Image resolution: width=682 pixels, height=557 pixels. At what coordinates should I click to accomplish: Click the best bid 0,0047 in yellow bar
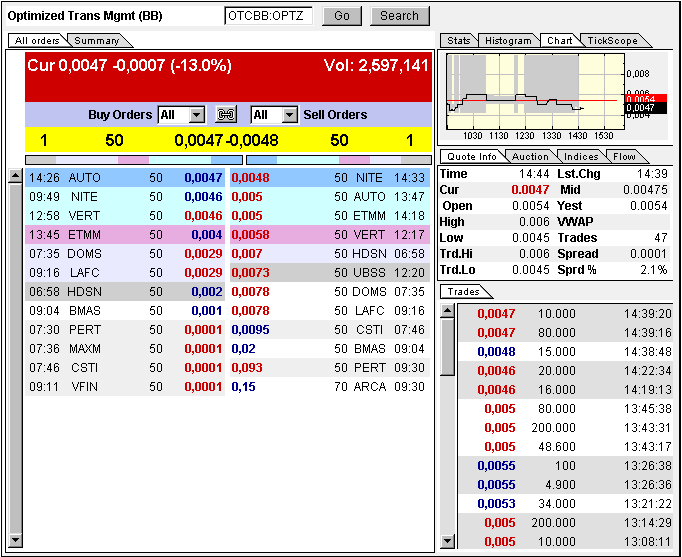coord(199,140)
